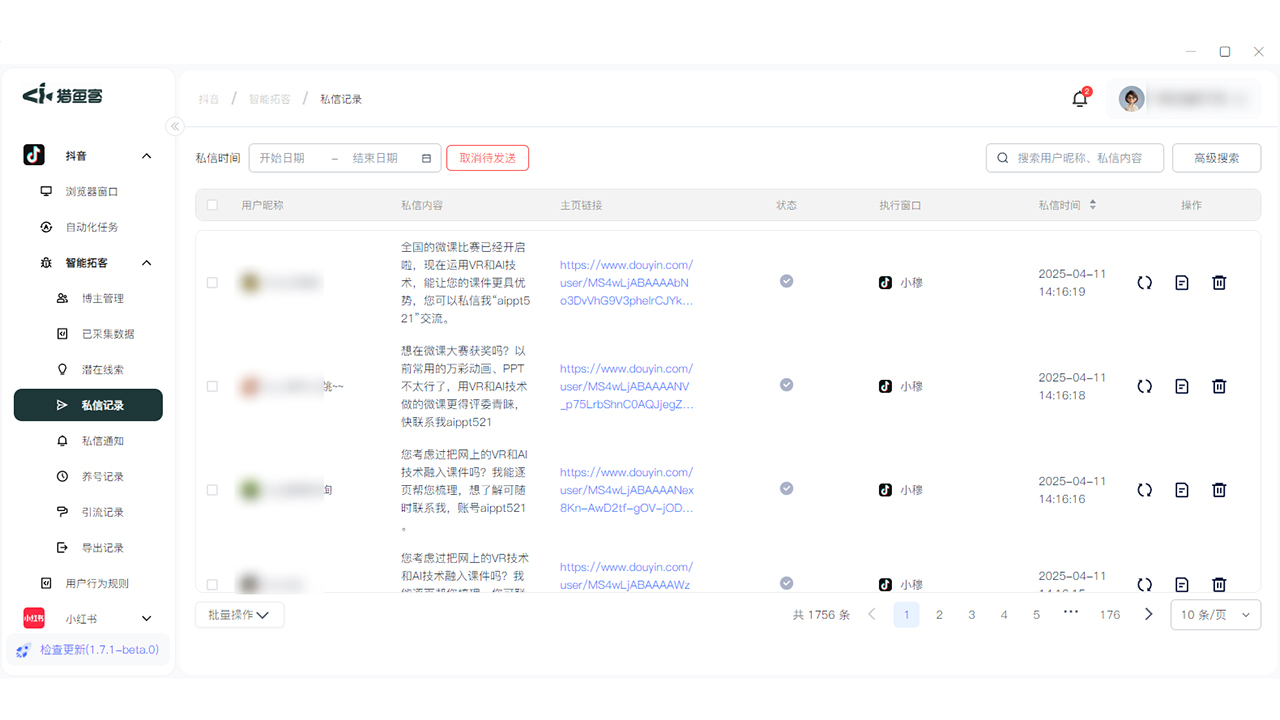Open douyin link containing _p75LrbShnC0AQJjegZ
The image size is (1280, 720).
pos(626,386)
